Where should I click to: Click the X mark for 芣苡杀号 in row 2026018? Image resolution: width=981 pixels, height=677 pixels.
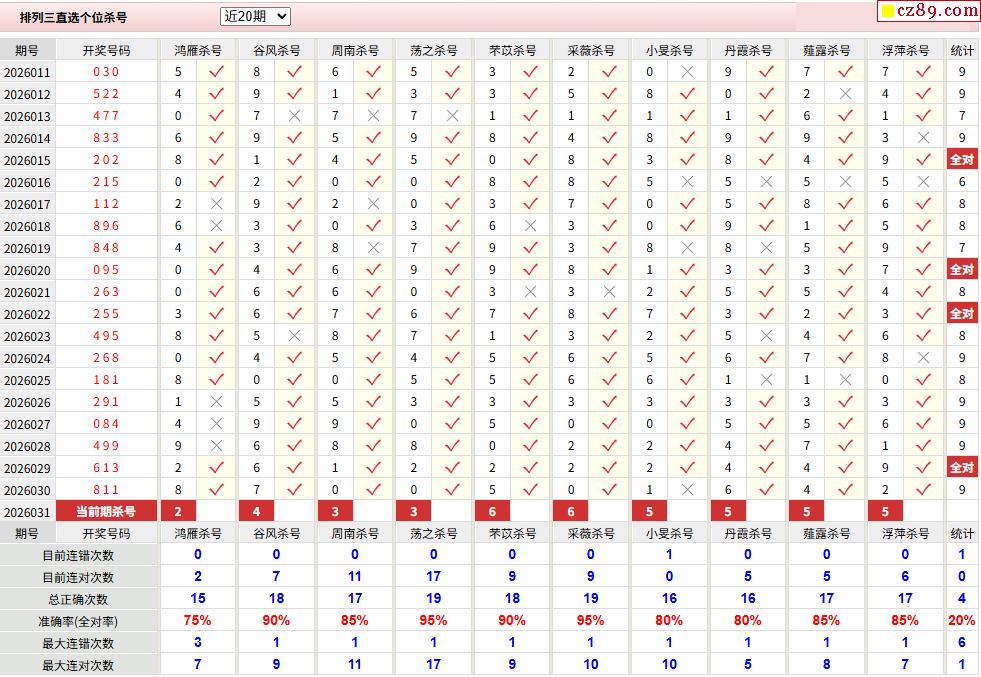pyautogui.click(x=530, y=226)
